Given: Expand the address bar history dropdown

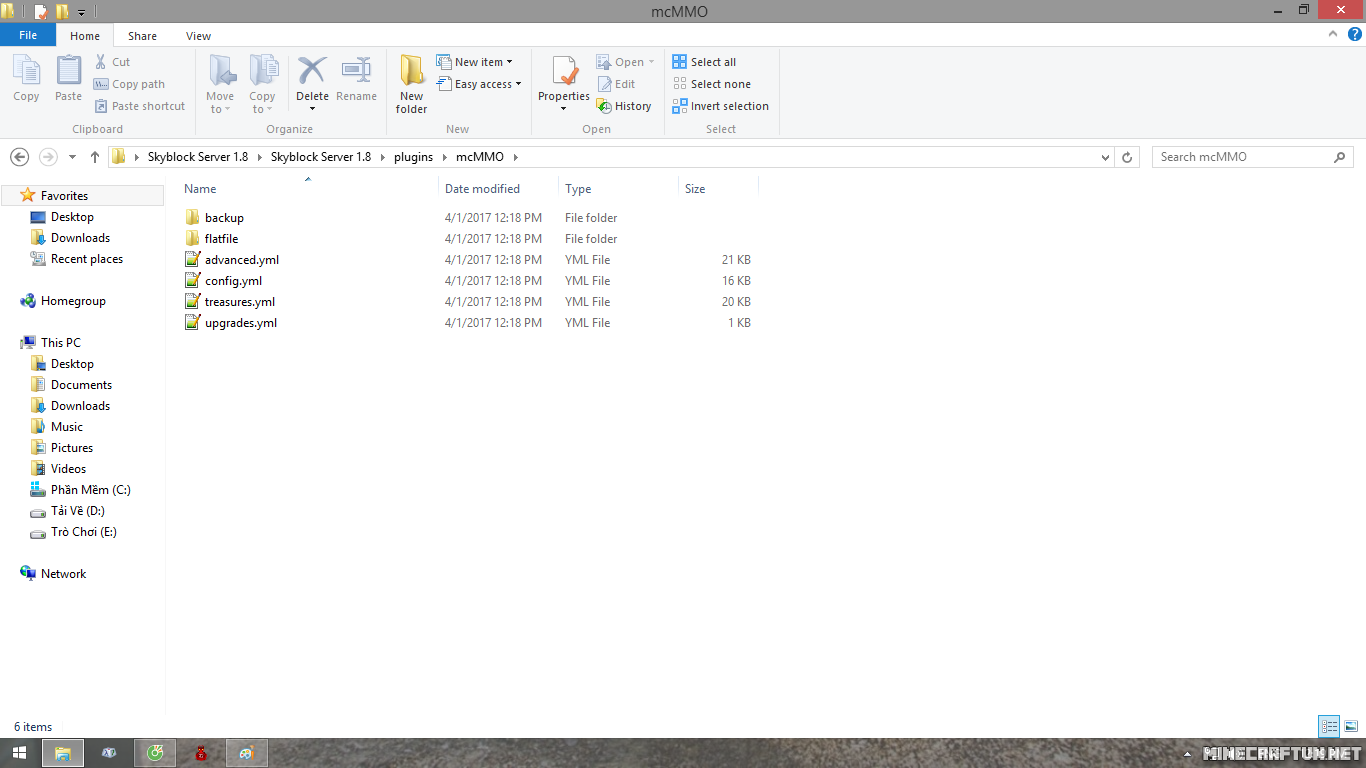Looking at the screenshot, I should (1105, 157).
